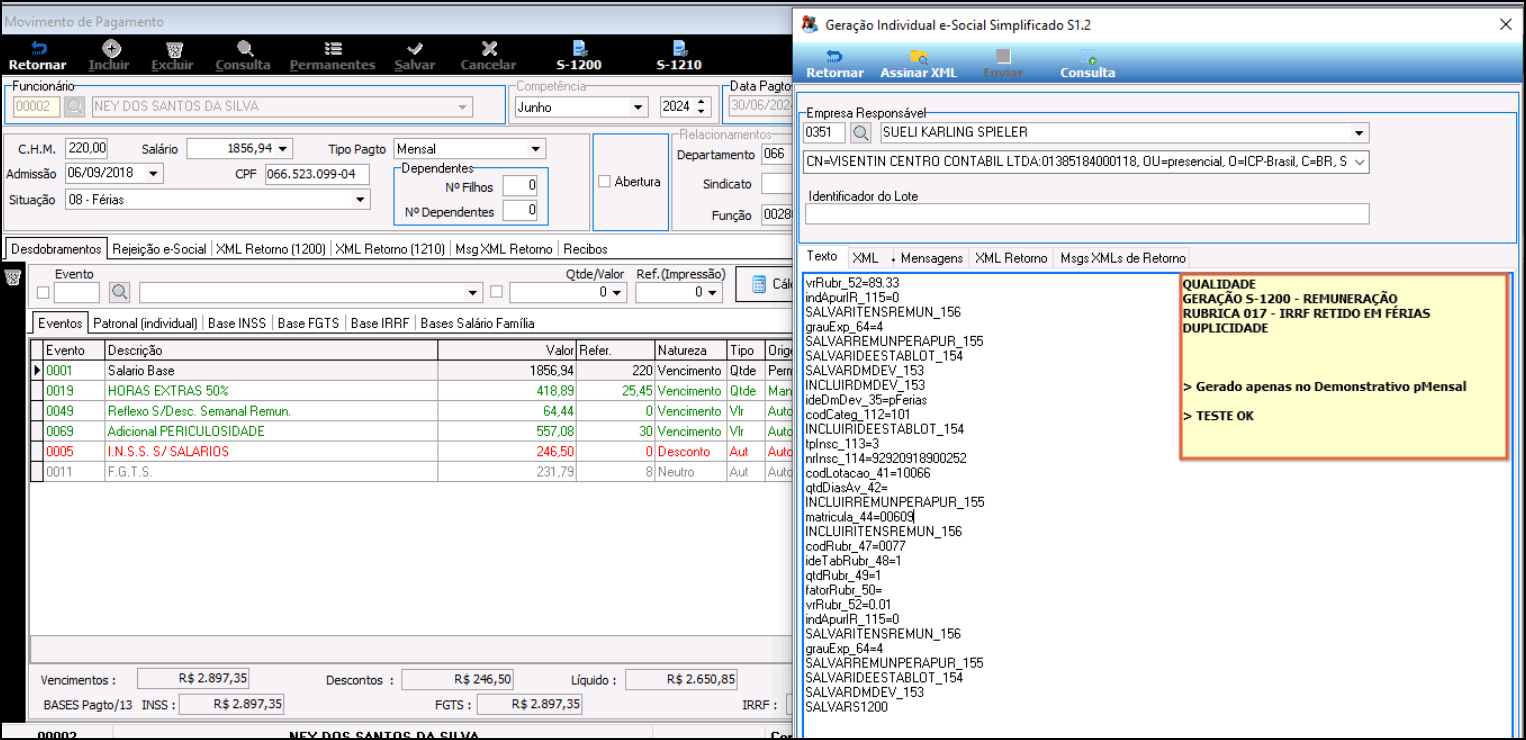Open the Qtde/Valor dropdown
The height and width of the screenshot is (740, 1526).
pos(617,292)
